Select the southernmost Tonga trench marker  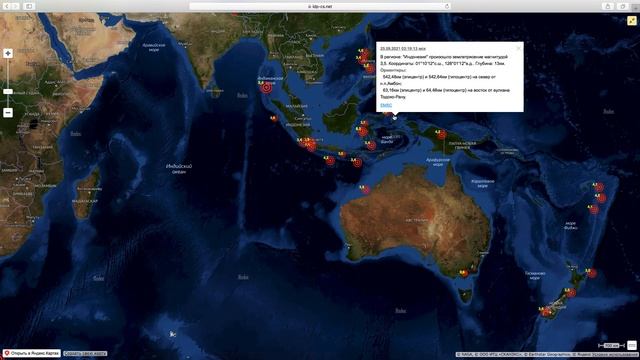coord(594,210)
